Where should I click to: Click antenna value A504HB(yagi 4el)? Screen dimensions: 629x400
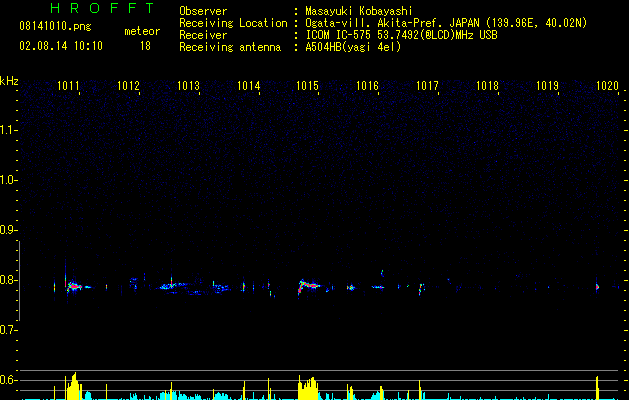click(353, 47)
